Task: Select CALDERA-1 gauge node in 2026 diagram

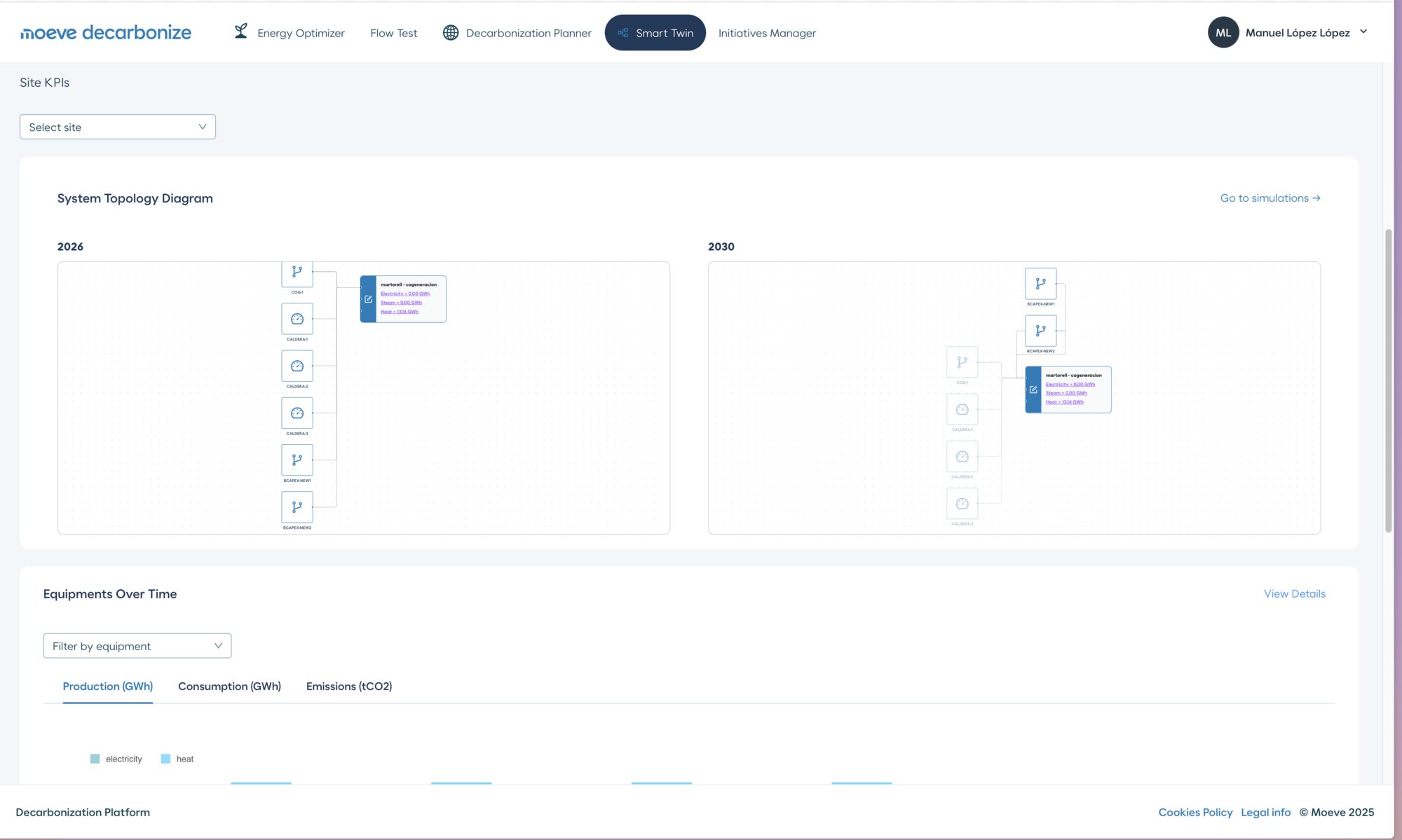Action: click(297, 319)
